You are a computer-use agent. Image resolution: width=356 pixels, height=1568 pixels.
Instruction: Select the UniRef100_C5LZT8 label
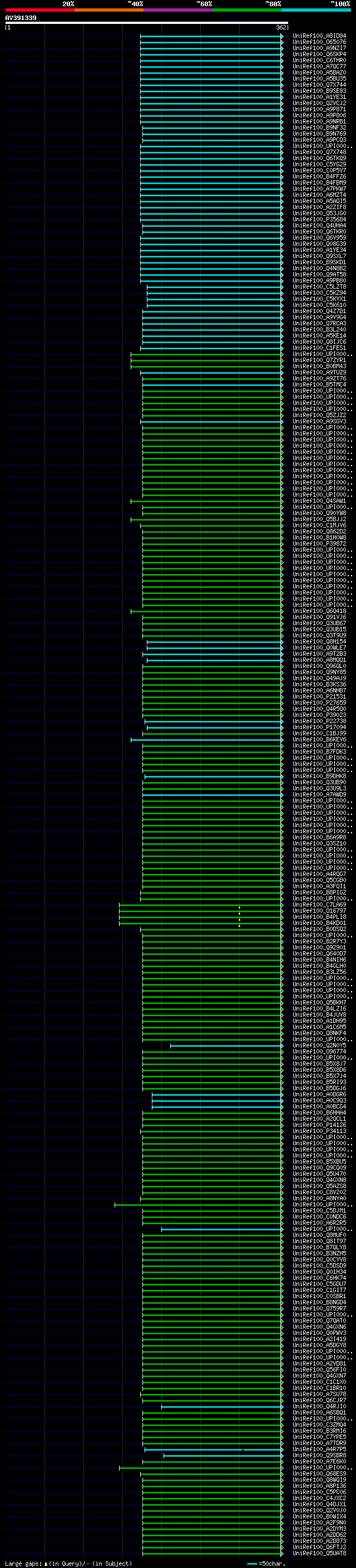point(319,286)
